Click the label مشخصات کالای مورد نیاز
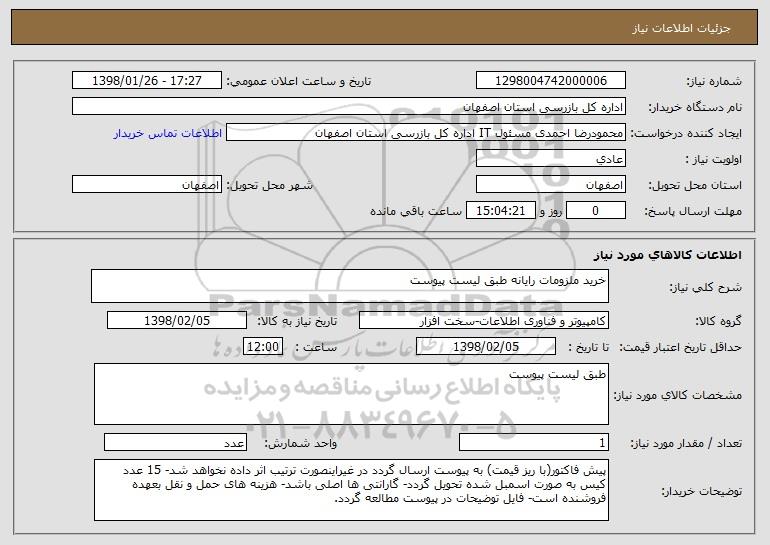770x545 pixels. [678, 395]
